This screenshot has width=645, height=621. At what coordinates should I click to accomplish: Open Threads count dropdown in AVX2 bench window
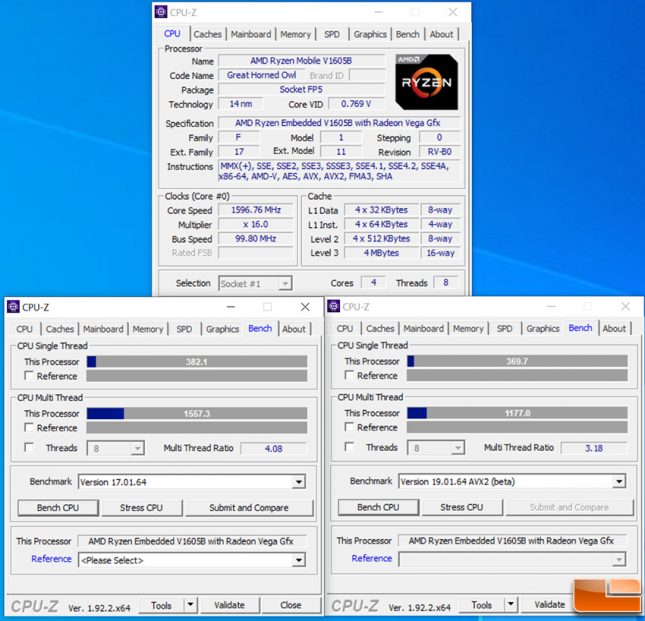pyautogui.click(x=436, y=447)
